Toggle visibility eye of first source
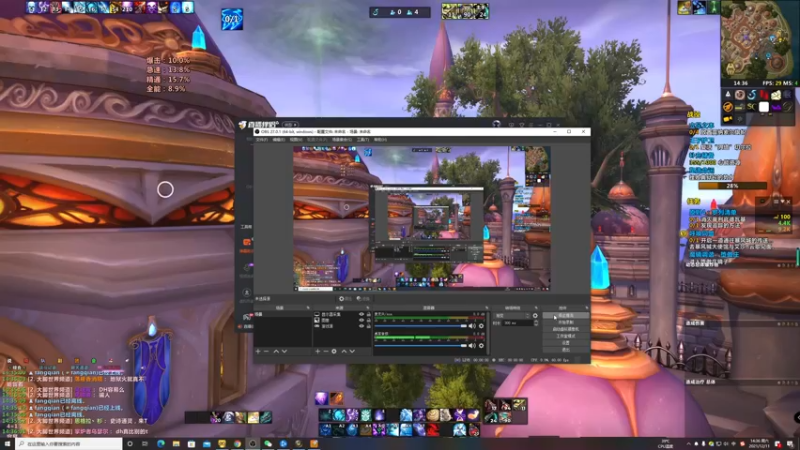Image resolution: width=800 pixels, height=450 pixels. (361, 314)
